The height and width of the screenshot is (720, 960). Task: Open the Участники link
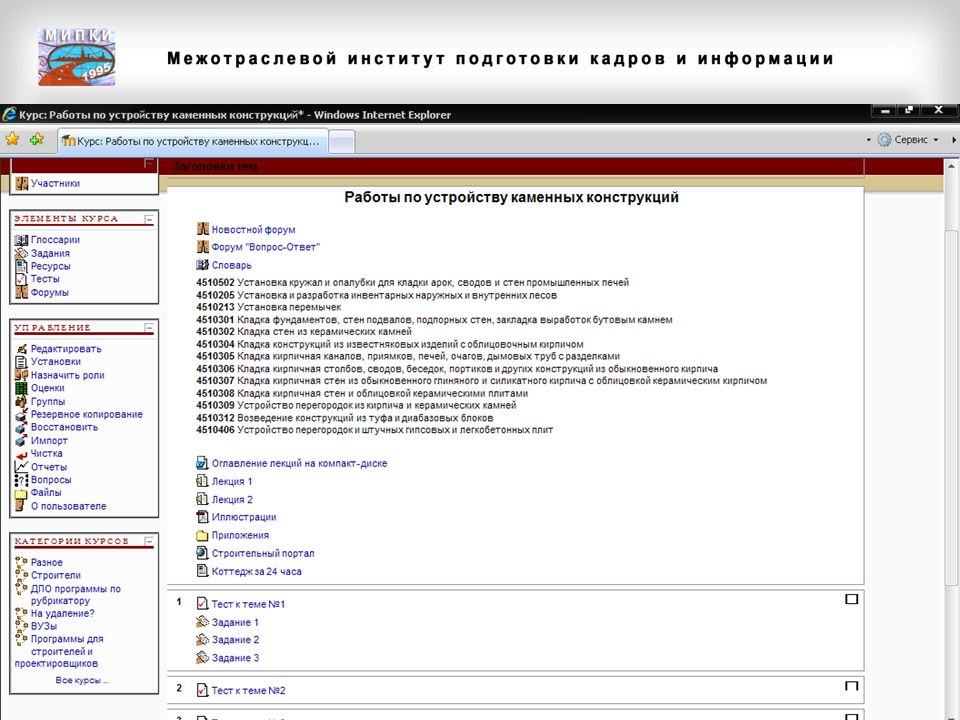coord(55,183)
